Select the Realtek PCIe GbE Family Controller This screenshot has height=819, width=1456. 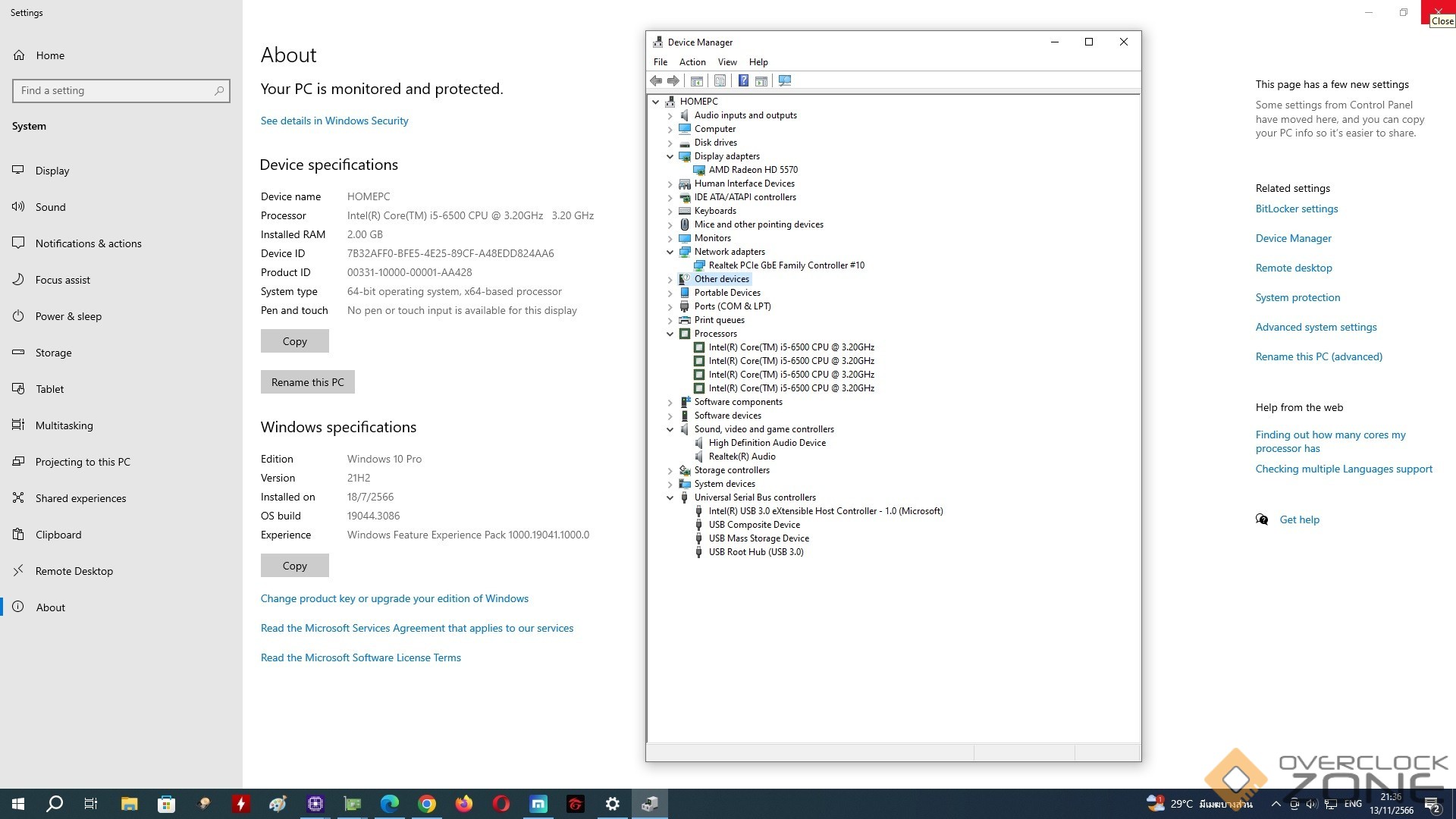coord(786,265)
